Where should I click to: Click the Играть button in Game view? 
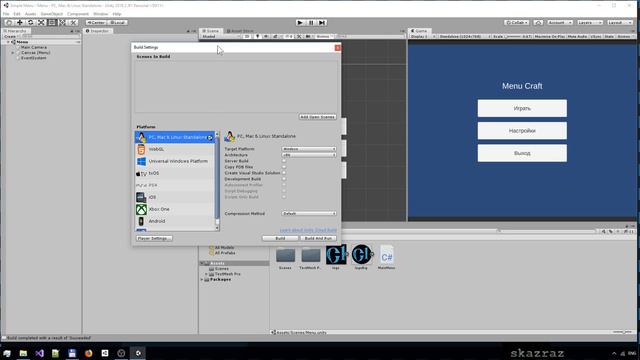[522, 109]
